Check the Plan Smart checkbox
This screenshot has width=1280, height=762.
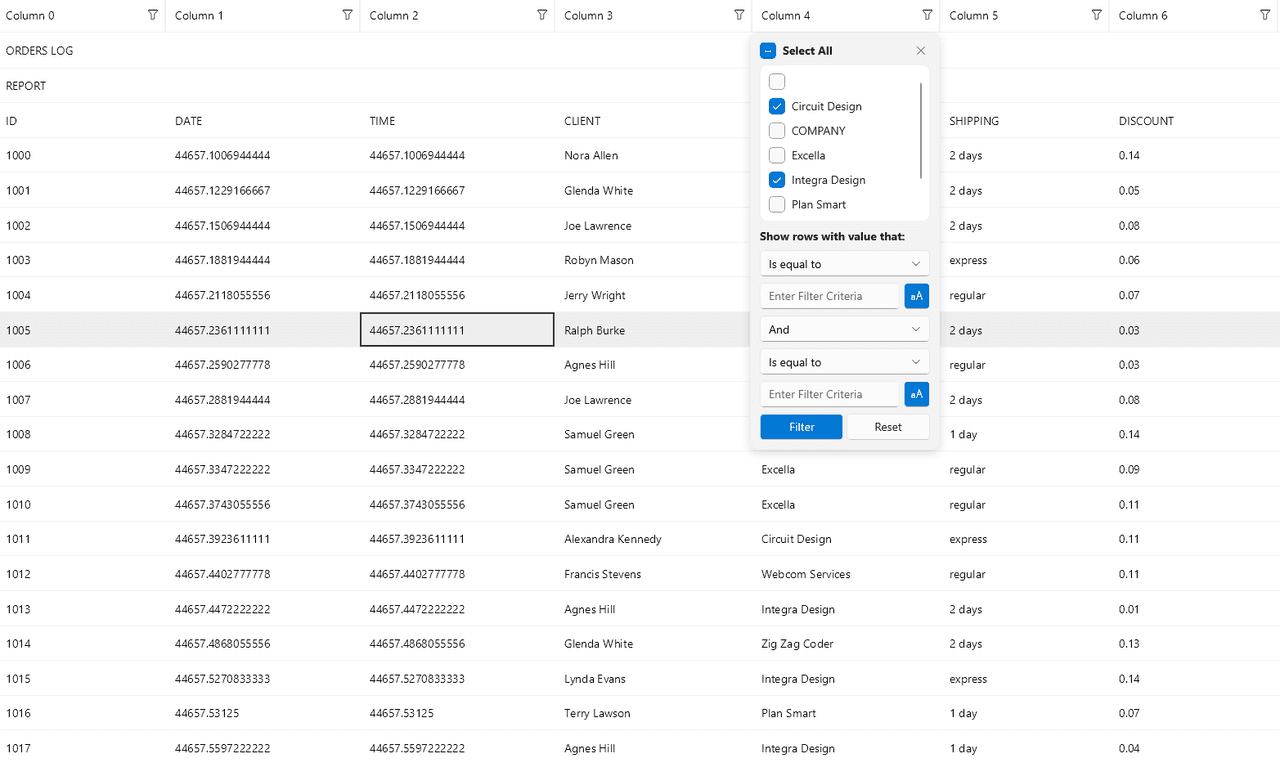777,204
